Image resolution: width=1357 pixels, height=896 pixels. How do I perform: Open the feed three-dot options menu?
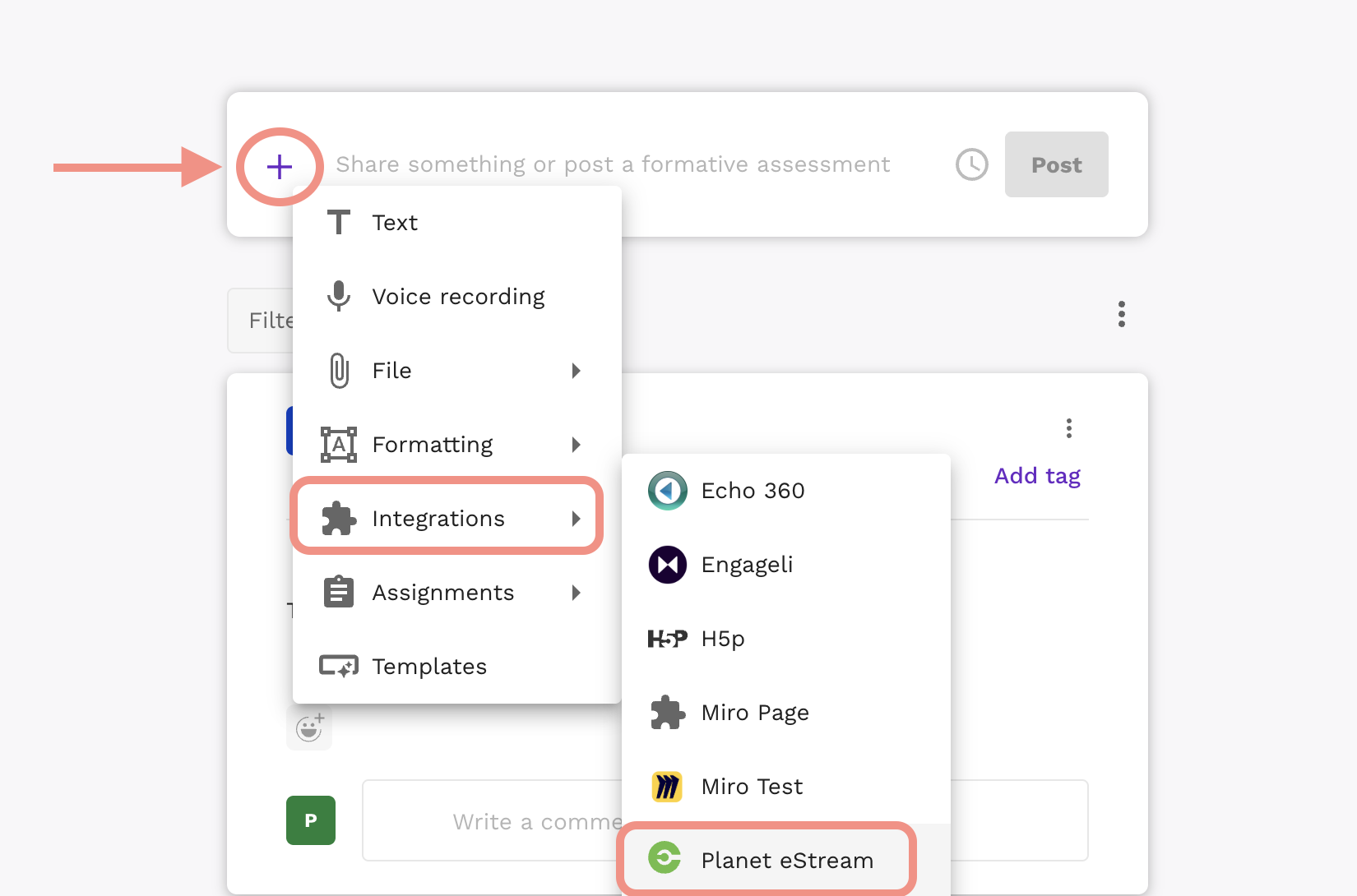click(1122, 314)
